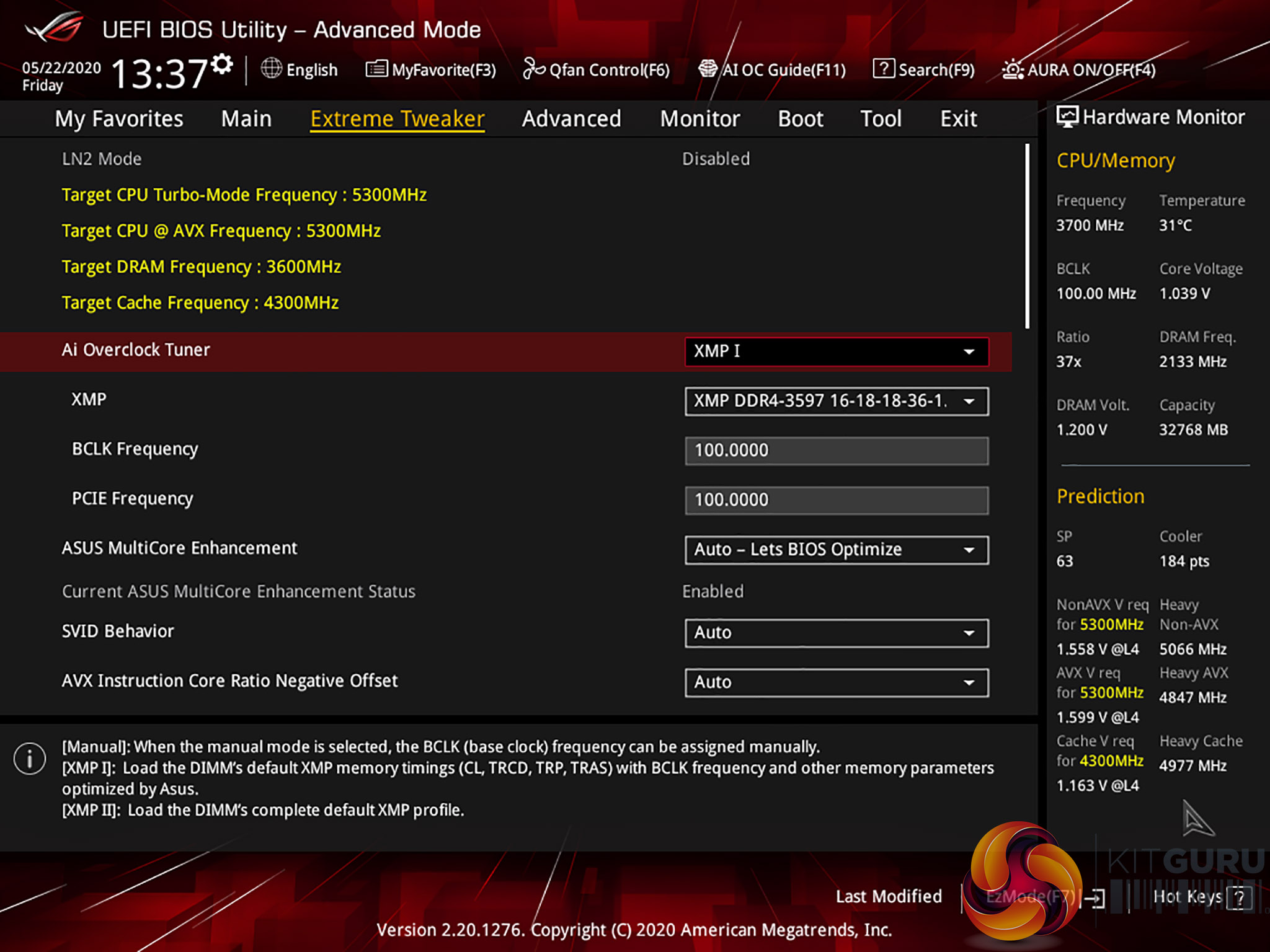Launch AI OC Guide icon

[x=707, y=69]
